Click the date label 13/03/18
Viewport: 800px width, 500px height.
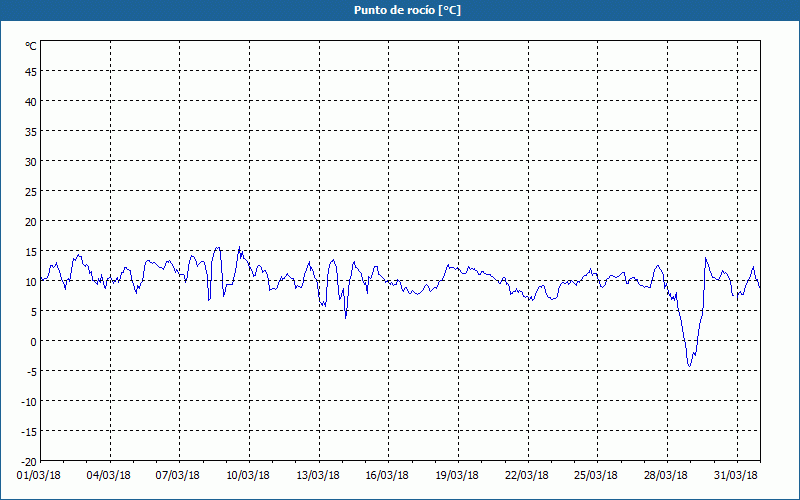point(318,476)
